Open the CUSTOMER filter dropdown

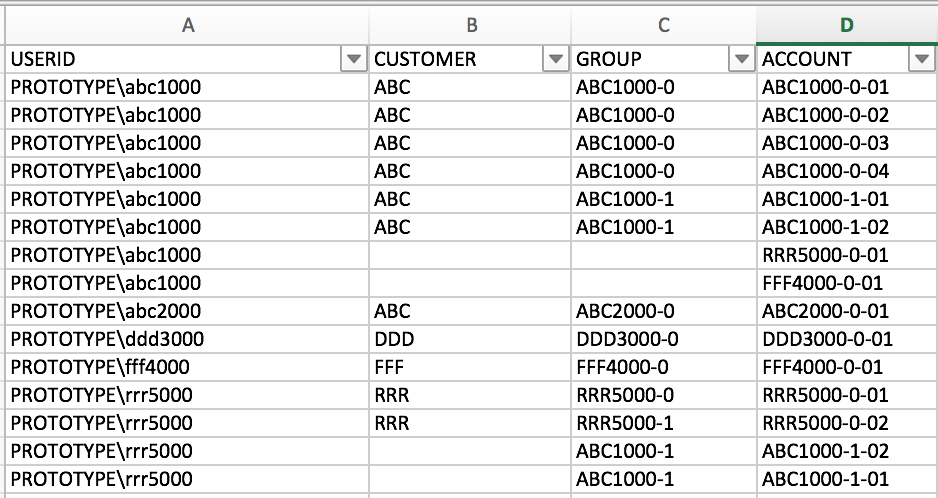(x=555, y=60)
